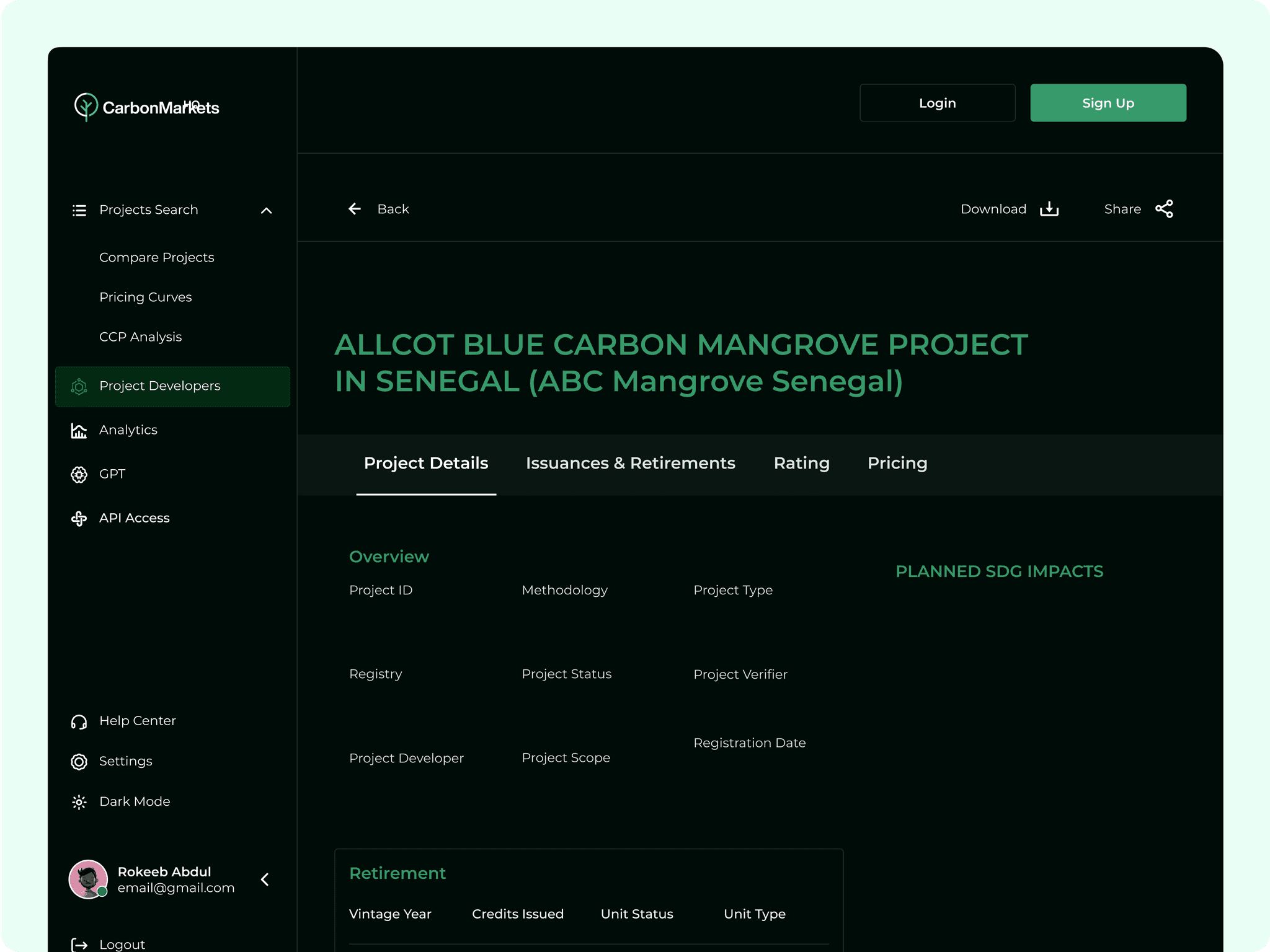Open Settings via the gear icon
This screenshot has height=952, width=1270.
click(79, 762)
